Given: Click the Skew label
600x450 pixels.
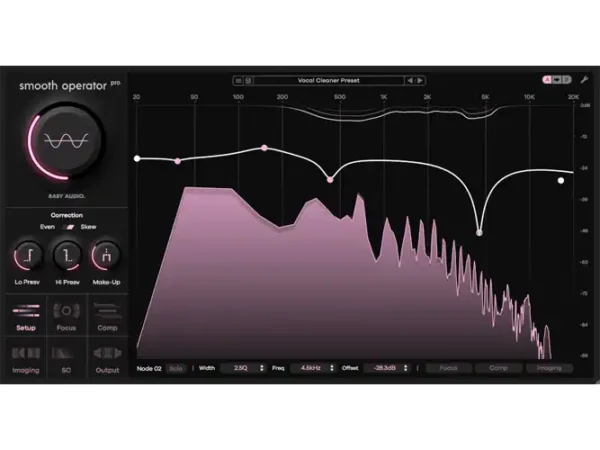Looking at the screenshot, I should coord(88,227).
